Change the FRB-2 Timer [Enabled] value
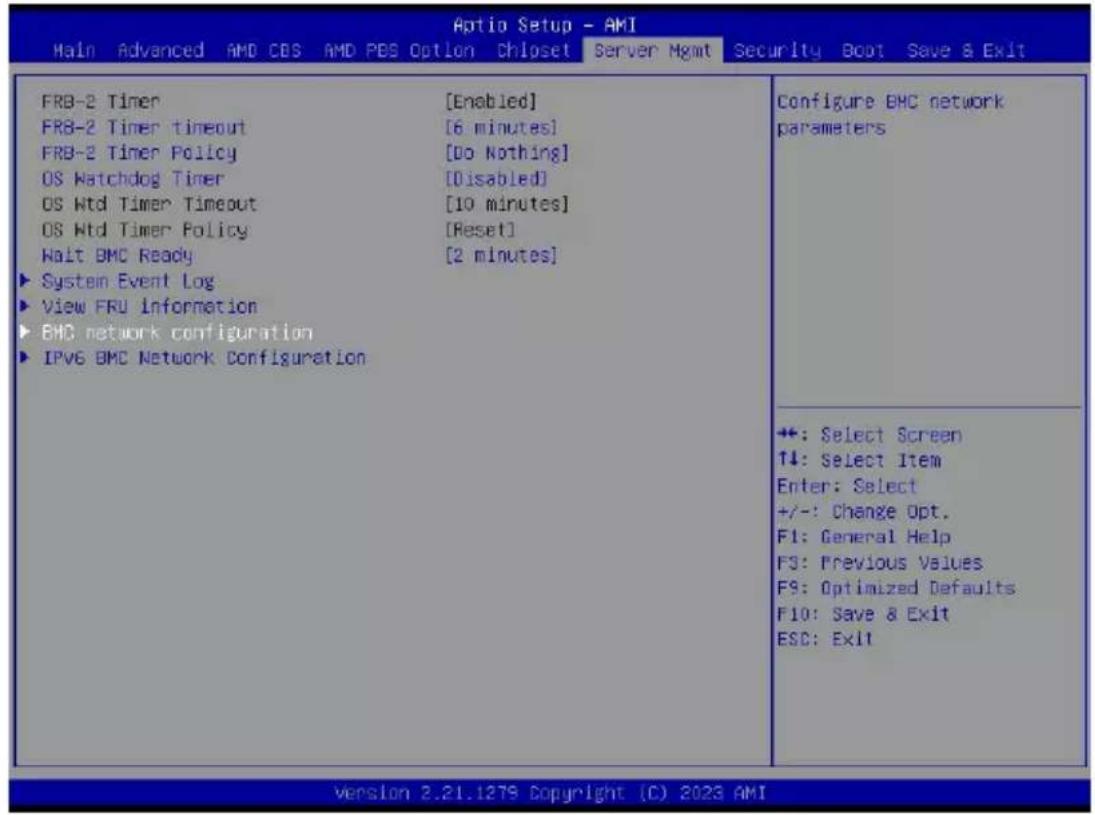1095x815 pixels. [x=491, y=102]
